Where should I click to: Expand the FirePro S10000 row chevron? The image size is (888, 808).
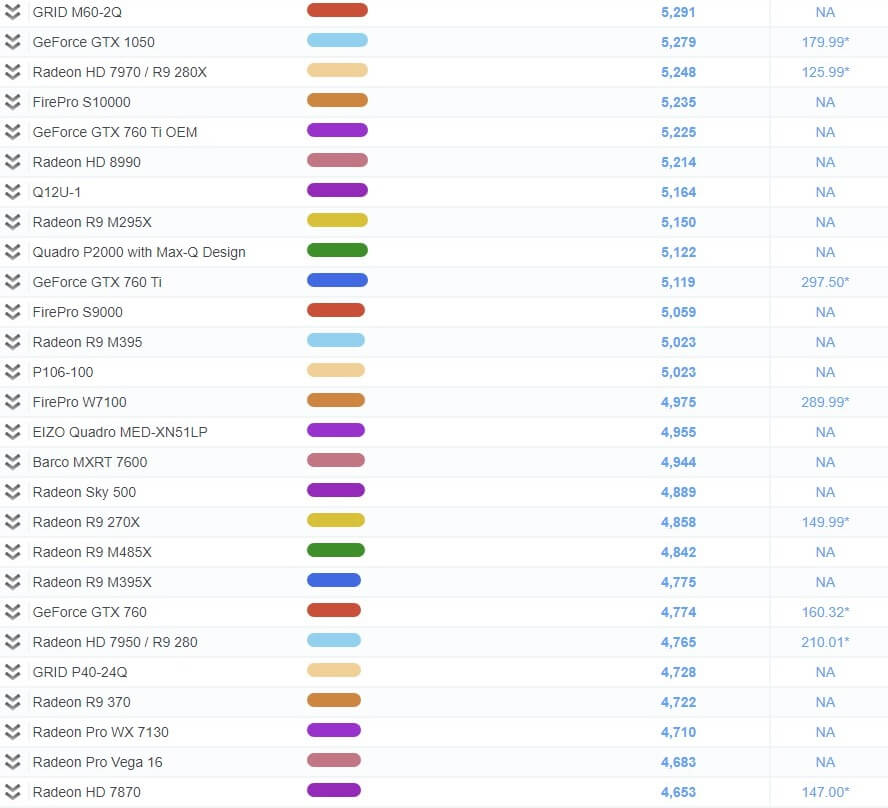[x=12, y=102]
